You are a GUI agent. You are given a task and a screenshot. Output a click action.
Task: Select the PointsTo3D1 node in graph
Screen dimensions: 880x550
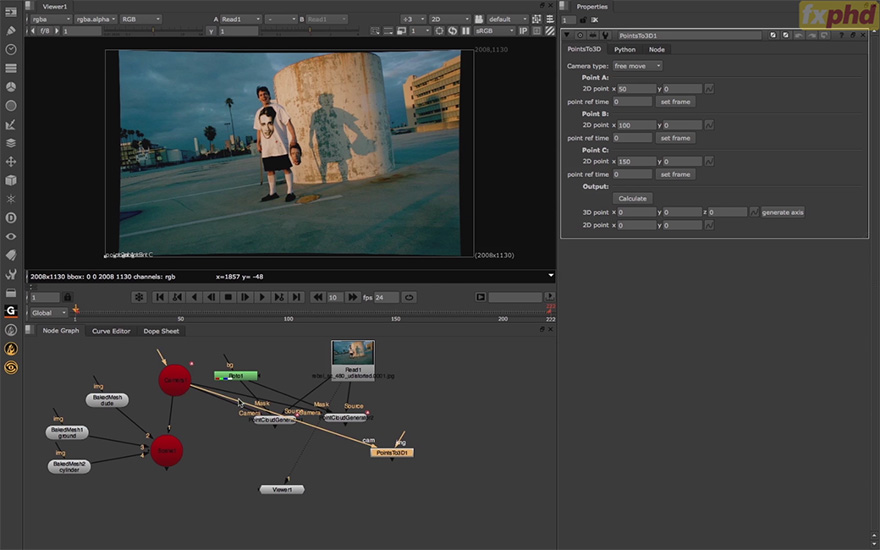[392, 452]
